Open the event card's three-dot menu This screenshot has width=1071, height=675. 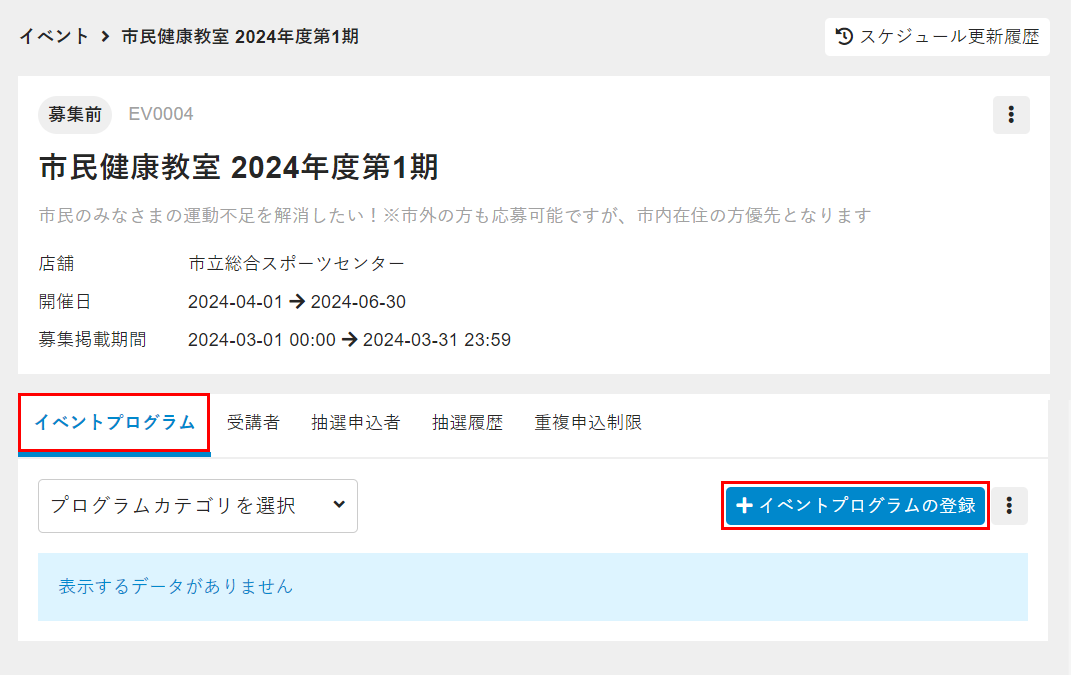click(x=1011, y=115)
